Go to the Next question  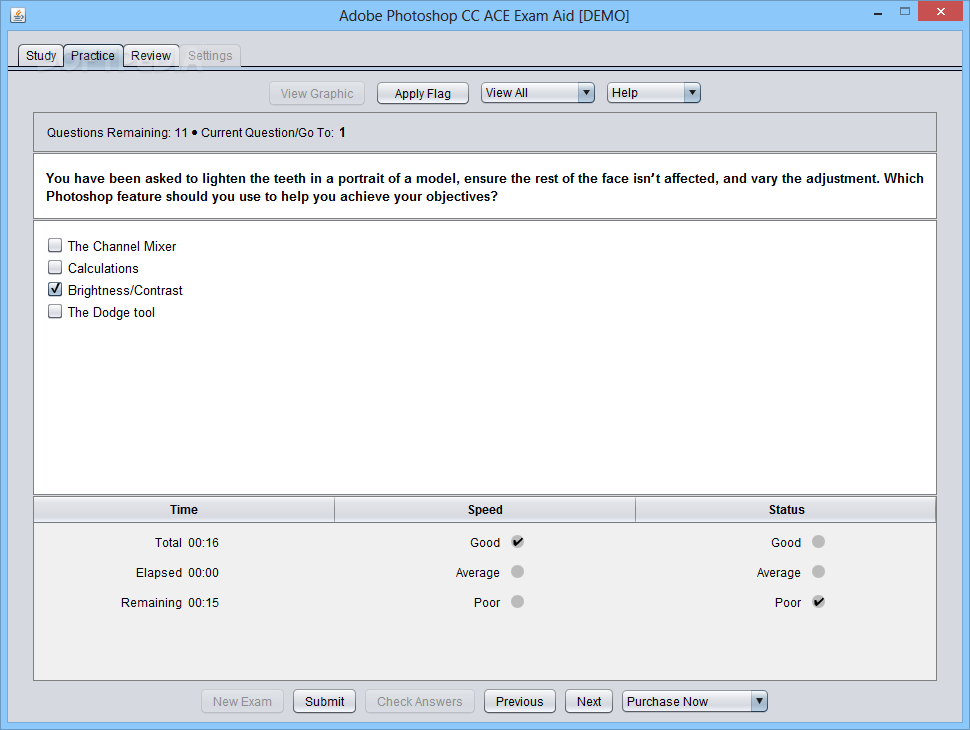pos(589,702)
